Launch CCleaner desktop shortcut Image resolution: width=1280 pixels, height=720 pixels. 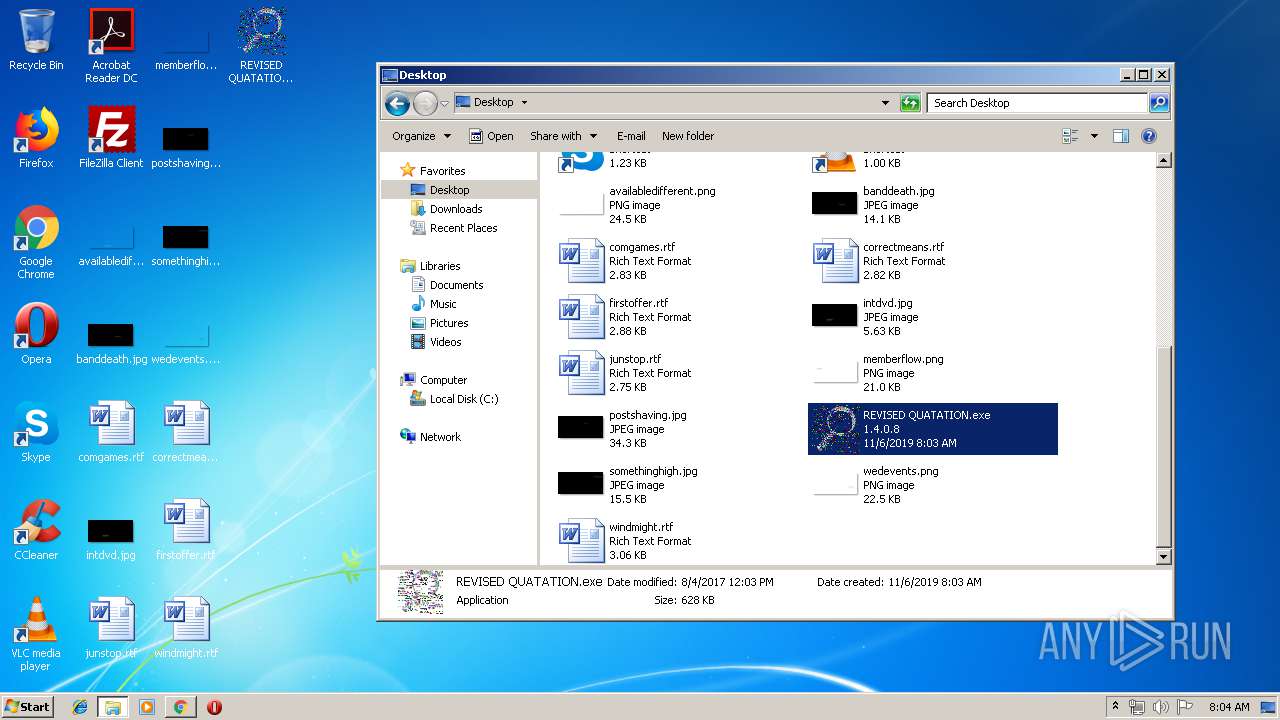tap(36, 530)
